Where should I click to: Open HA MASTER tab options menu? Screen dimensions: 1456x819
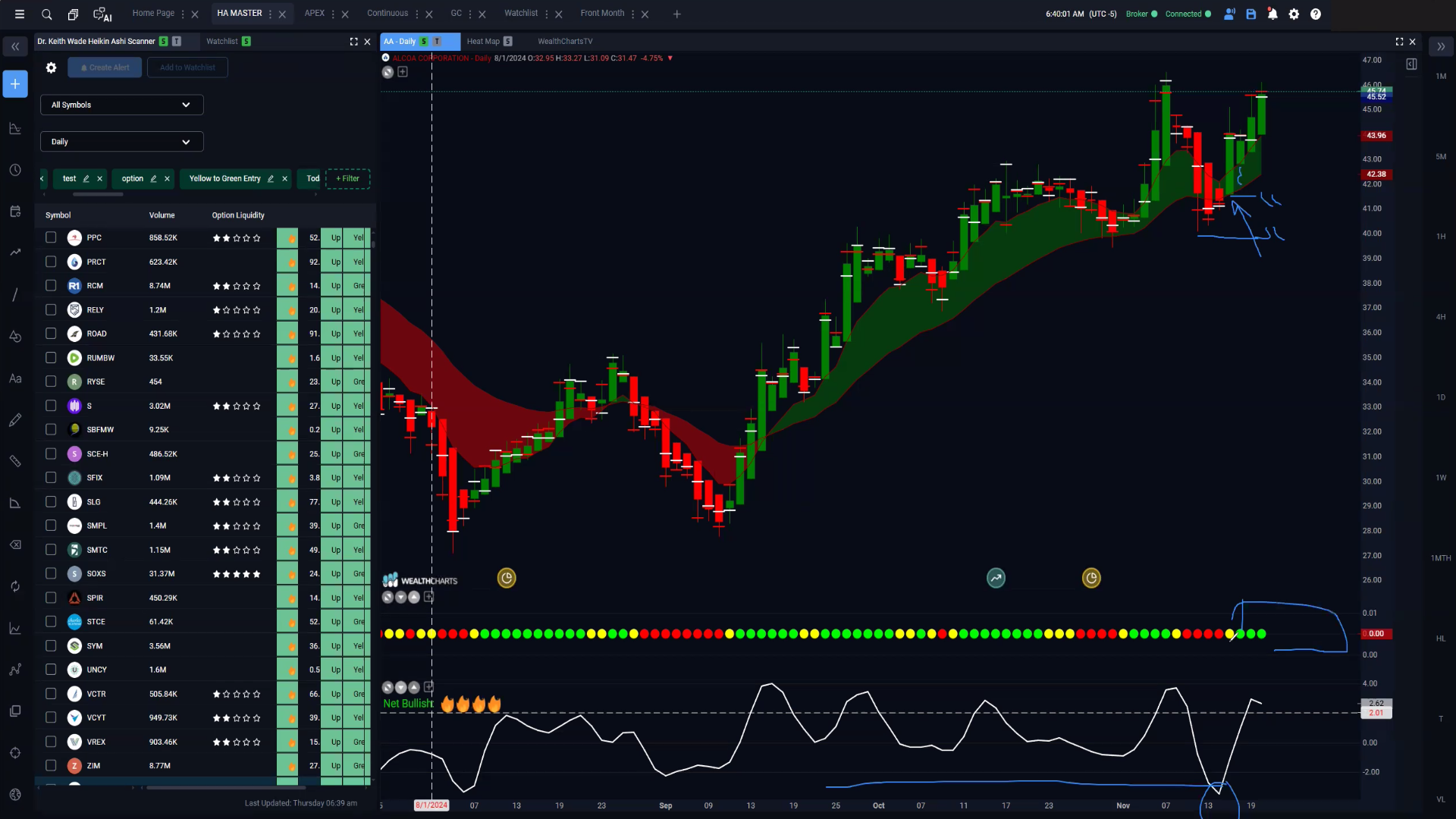(271, 14)
